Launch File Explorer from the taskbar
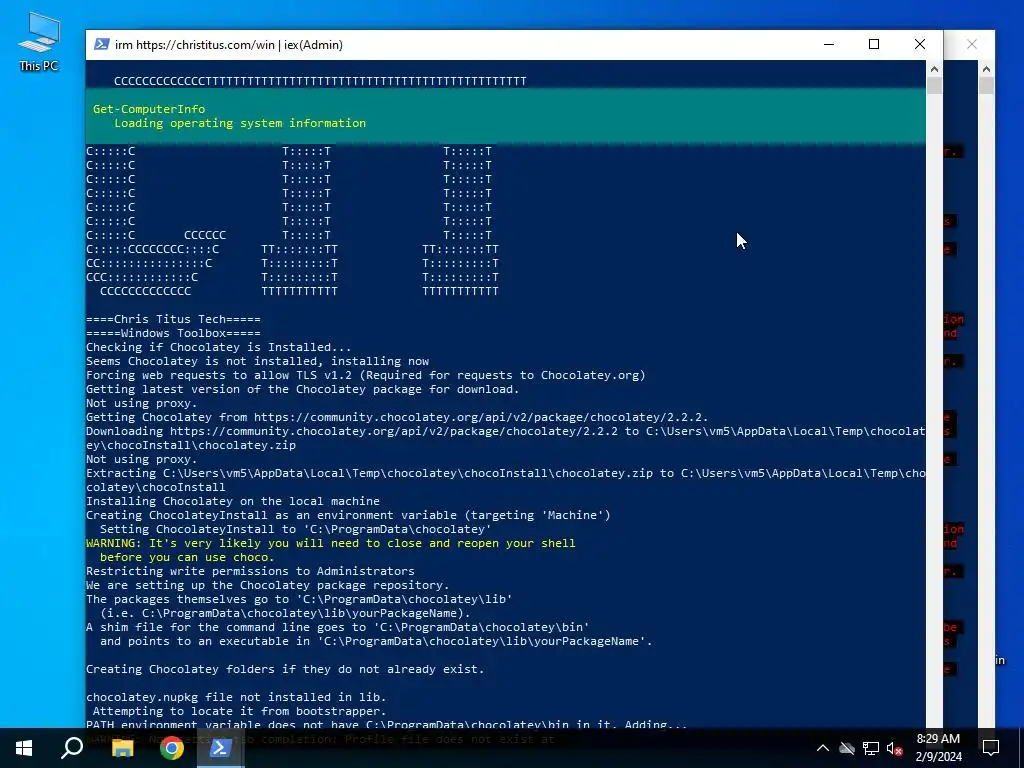 tap(122, 748)
